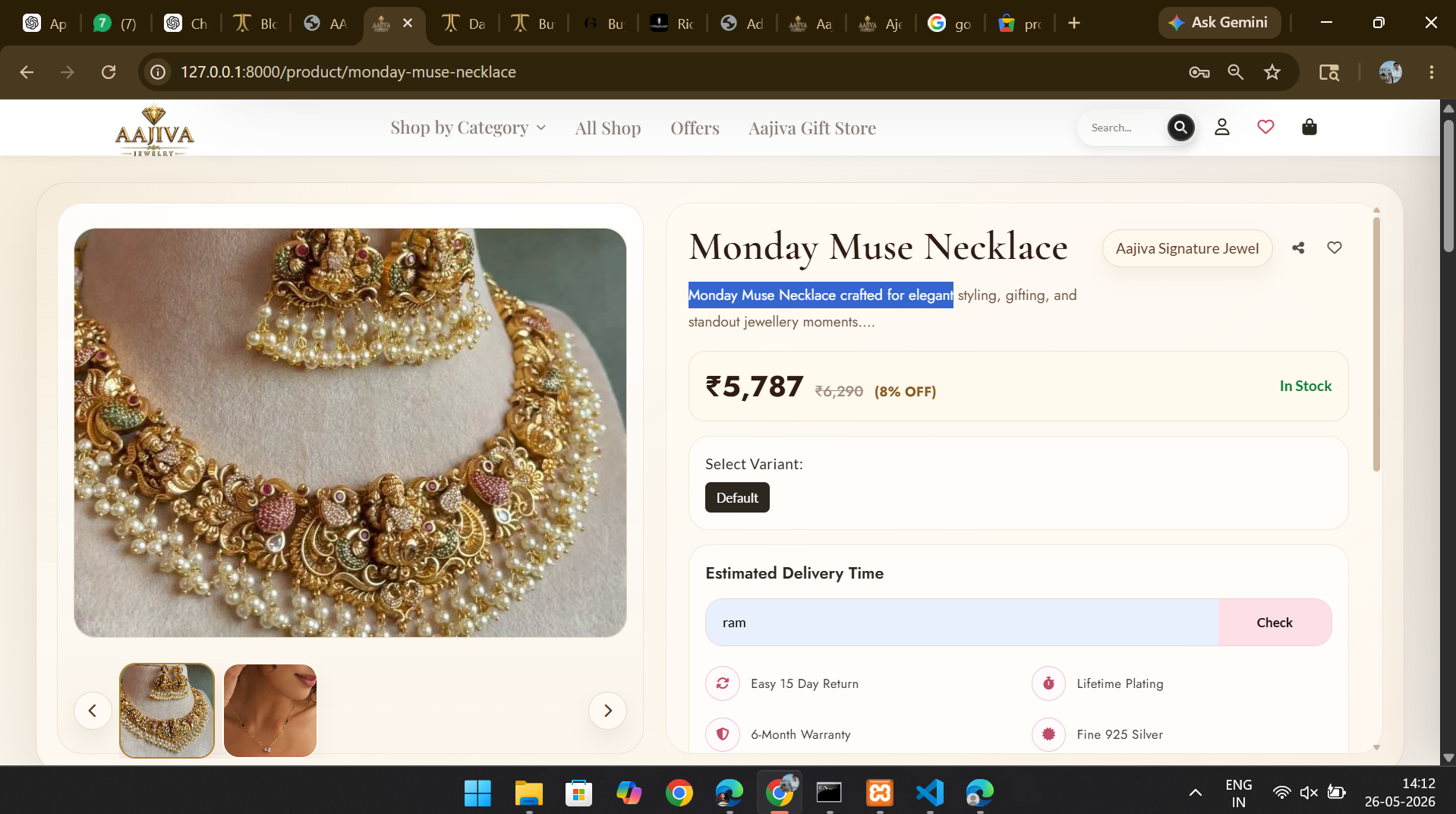This screenshot has width=1456, height=814.
Task: Click the zoom magnifier icon in address bar
Action: pos(1236,71)
